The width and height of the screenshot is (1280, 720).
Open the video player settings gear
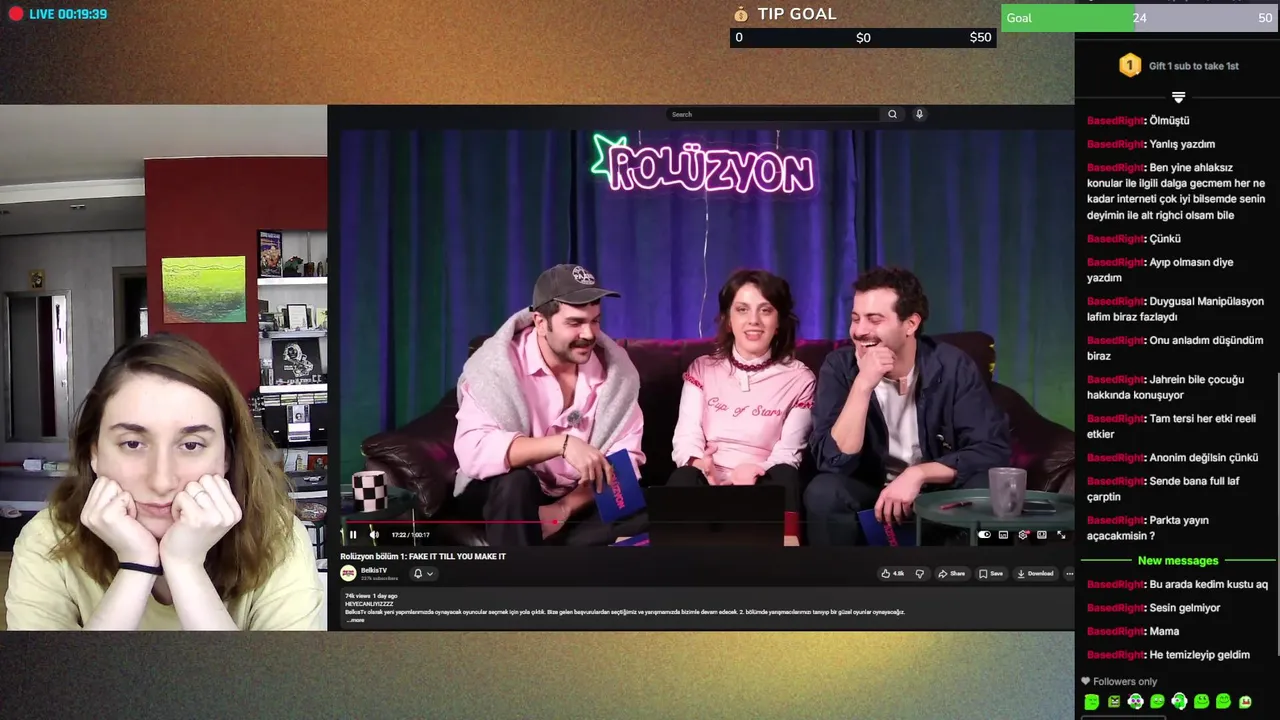point(1023,535)
